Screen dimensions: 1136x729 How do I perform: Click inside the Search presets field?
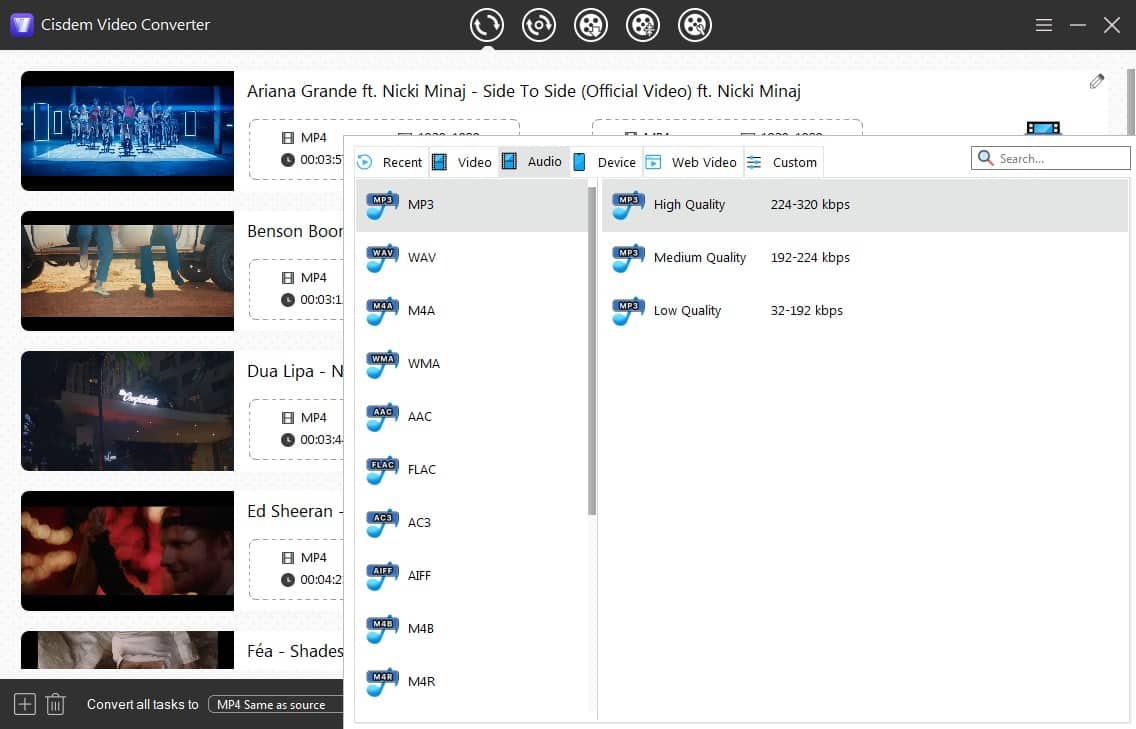pos(1050,157)
